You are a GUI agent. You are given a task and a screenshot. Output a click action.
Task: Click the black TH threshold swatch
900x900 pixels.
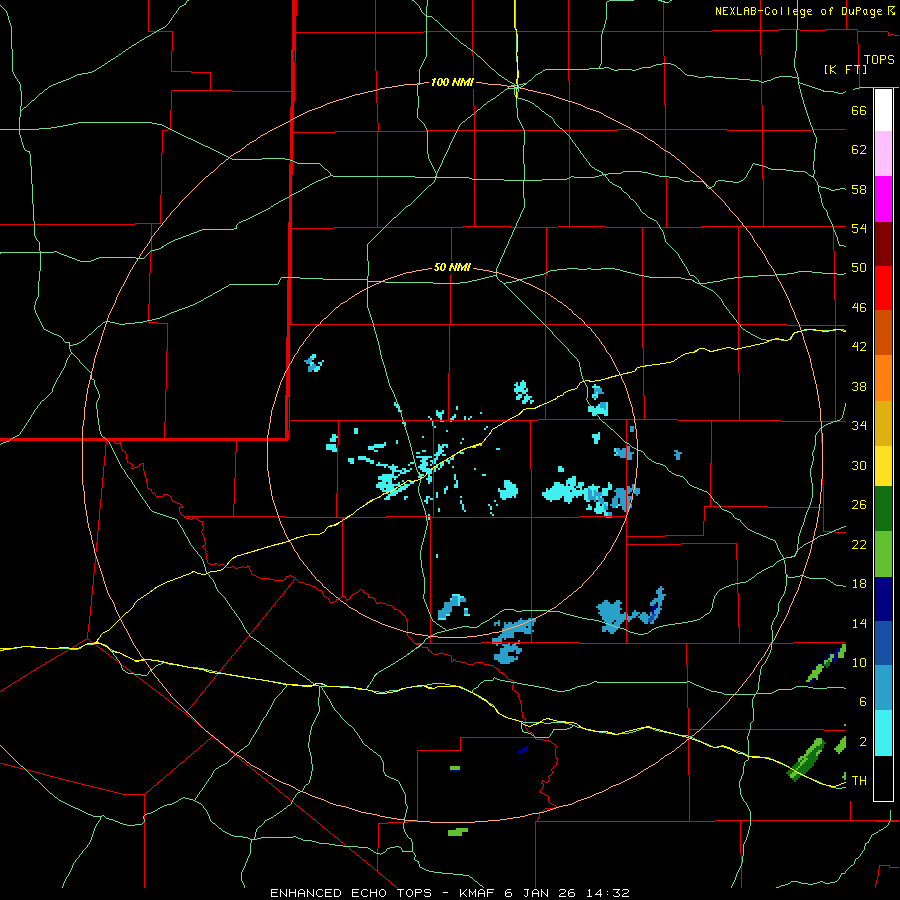(x=883, y=778)
